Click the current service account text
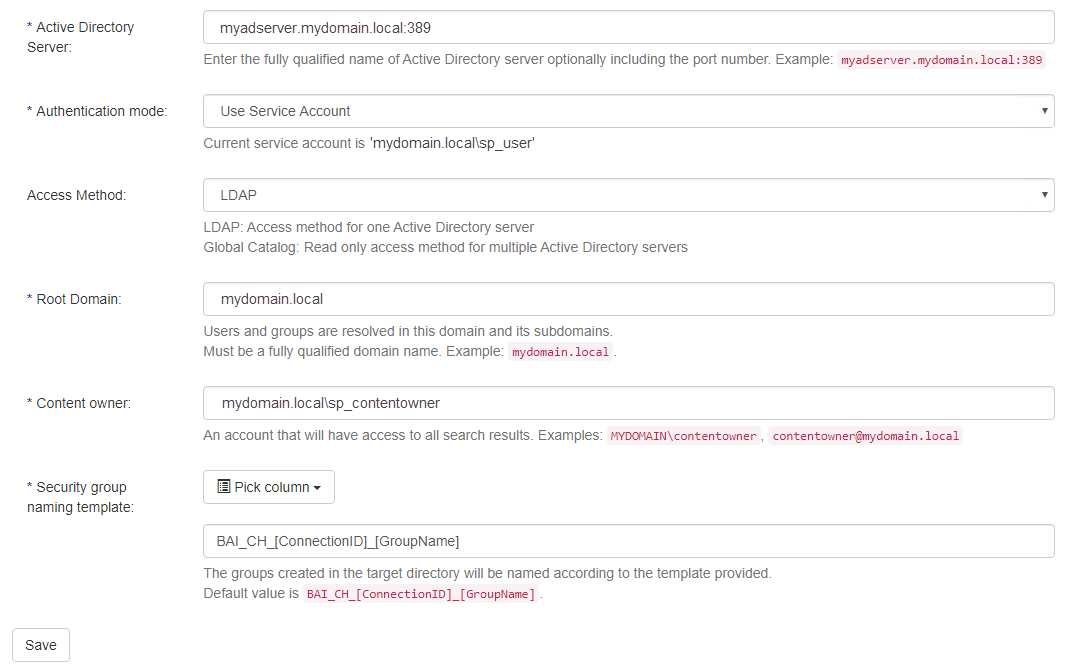 (x=369, y=143)
